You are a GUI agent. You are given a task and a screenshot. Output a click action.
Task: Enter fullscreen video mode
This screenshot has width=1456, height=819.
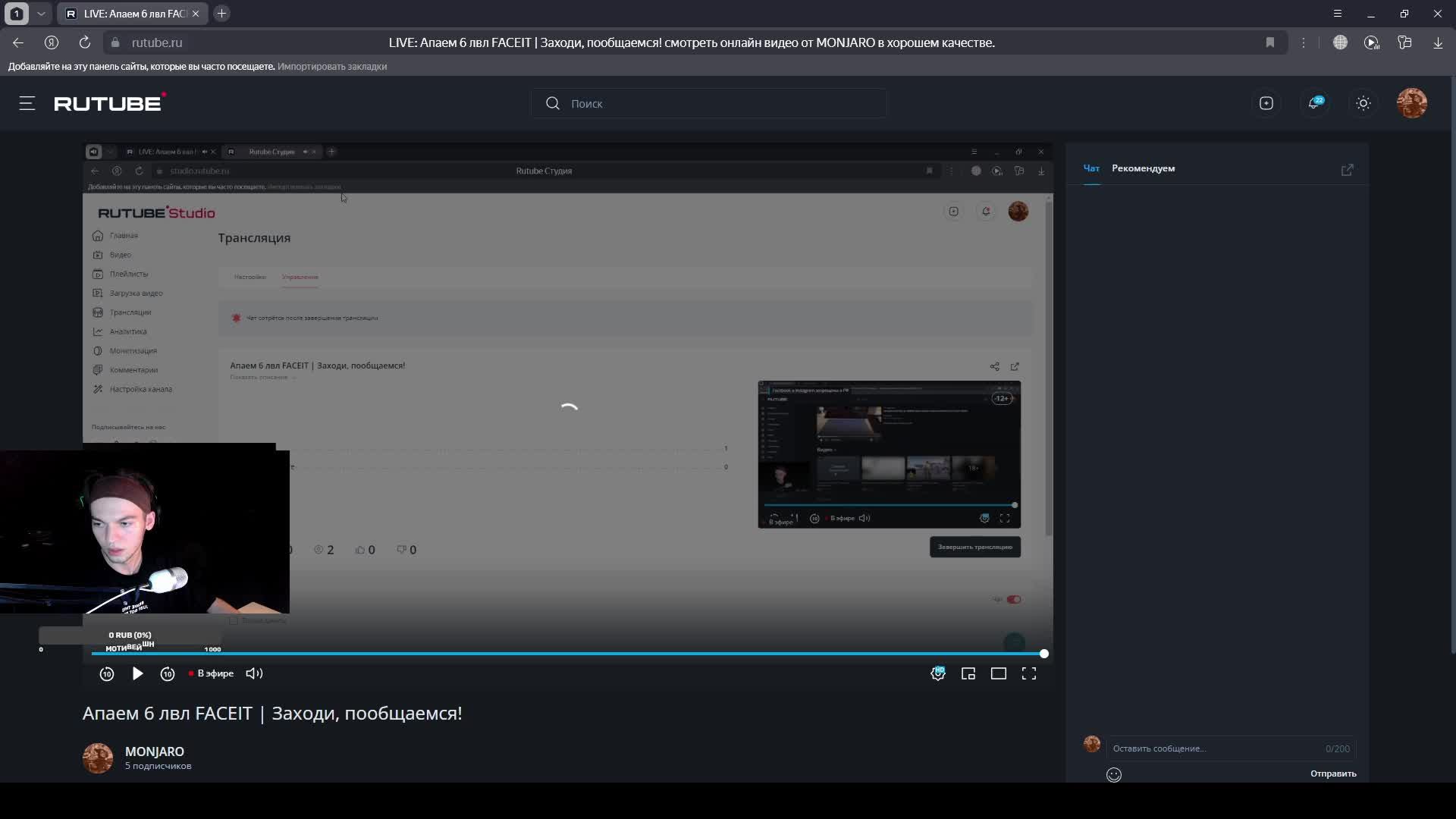tap(1029, 673)
